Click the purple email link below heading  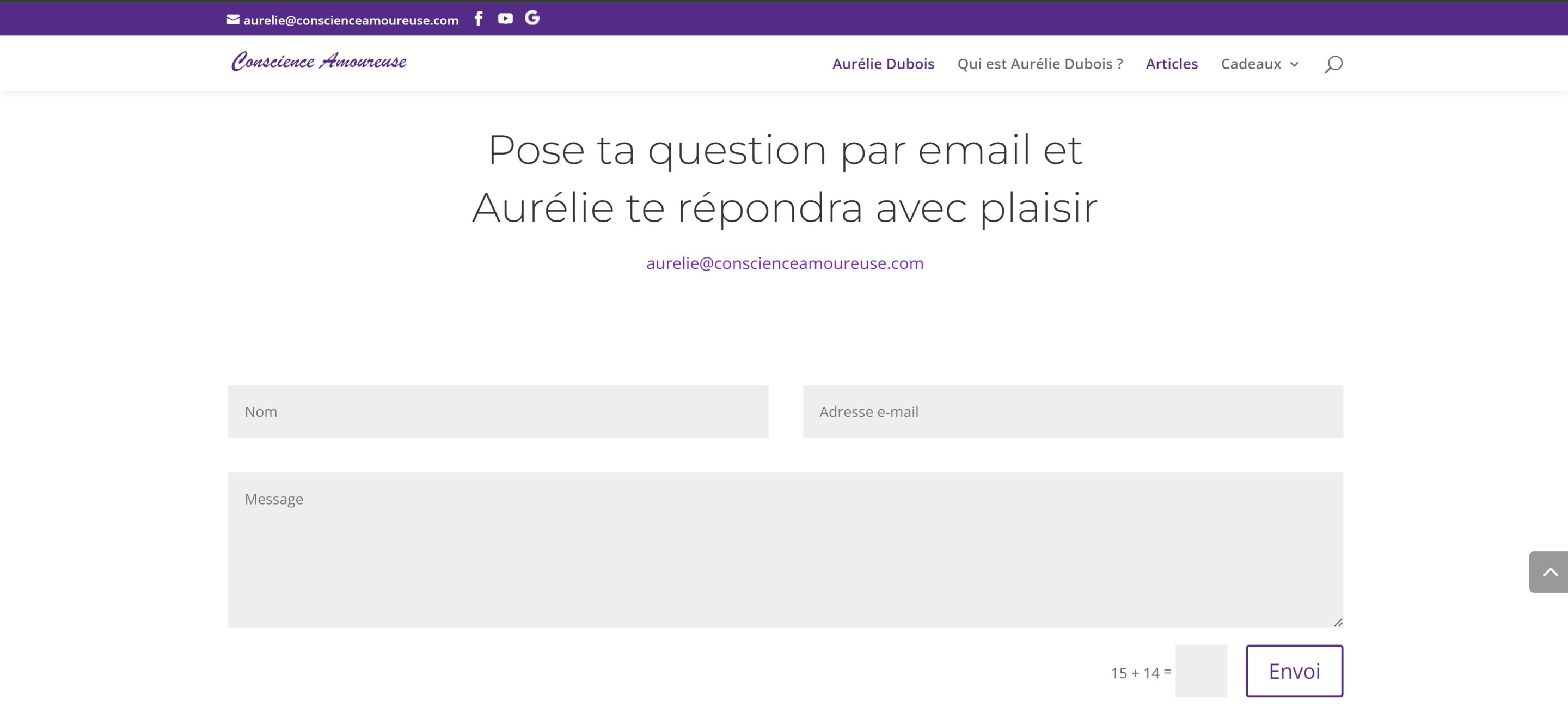tap(784, 263)
